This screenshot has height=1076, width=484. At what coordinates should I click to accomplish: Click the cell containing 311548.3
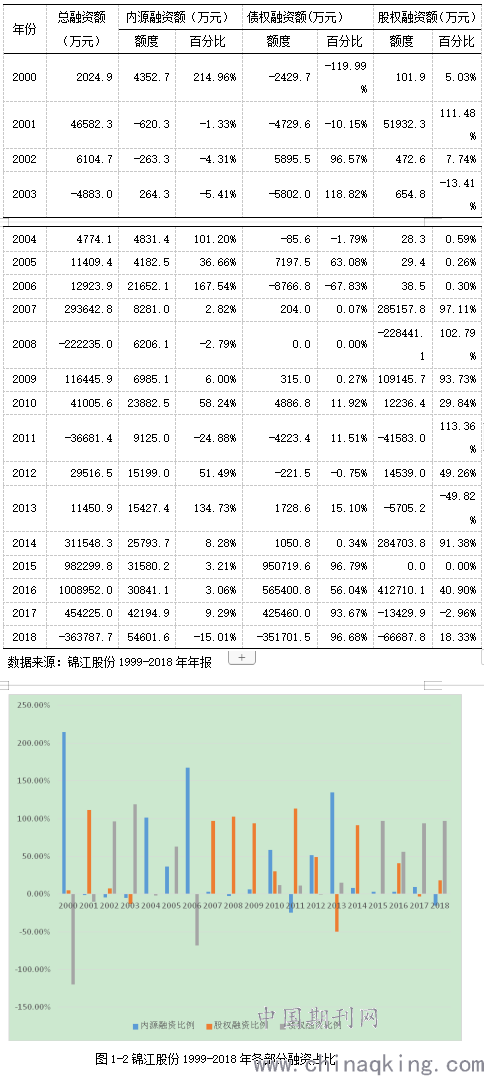pos(81,543)
